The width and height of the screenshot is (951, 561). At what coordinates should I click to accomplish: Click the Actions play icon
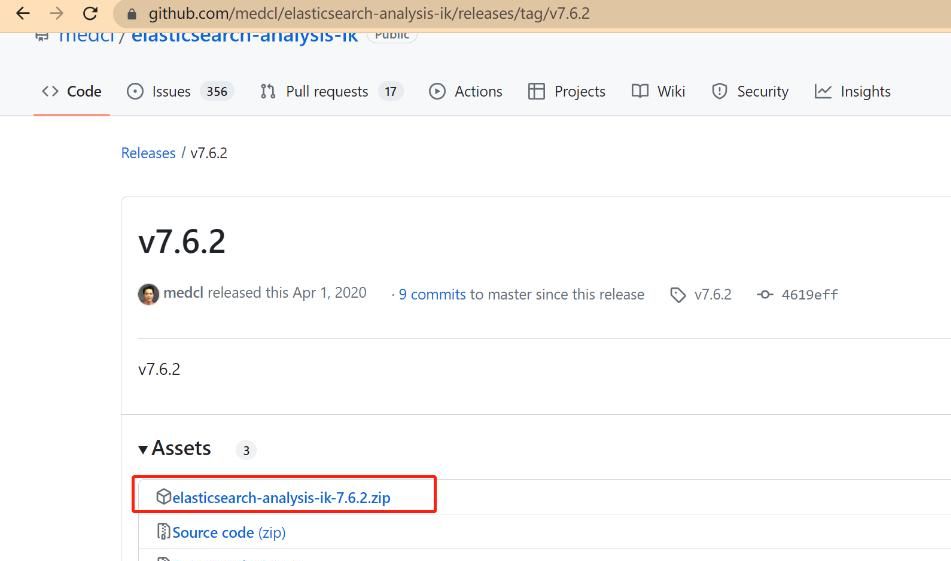pyautogui.click(x=437, y=92)
